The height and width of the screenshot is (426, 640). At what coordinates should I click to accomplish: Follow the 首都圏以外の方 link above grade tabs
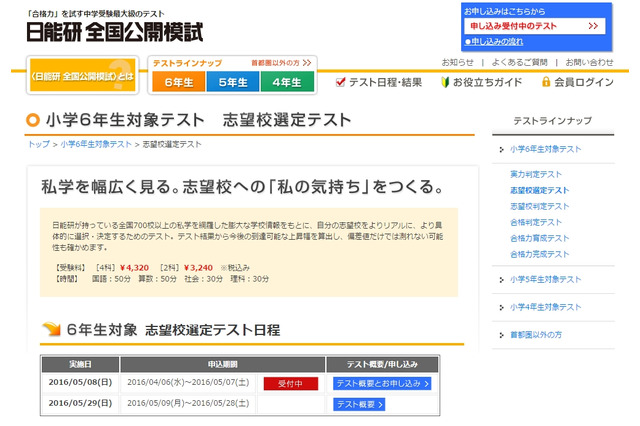pos(281,63)
